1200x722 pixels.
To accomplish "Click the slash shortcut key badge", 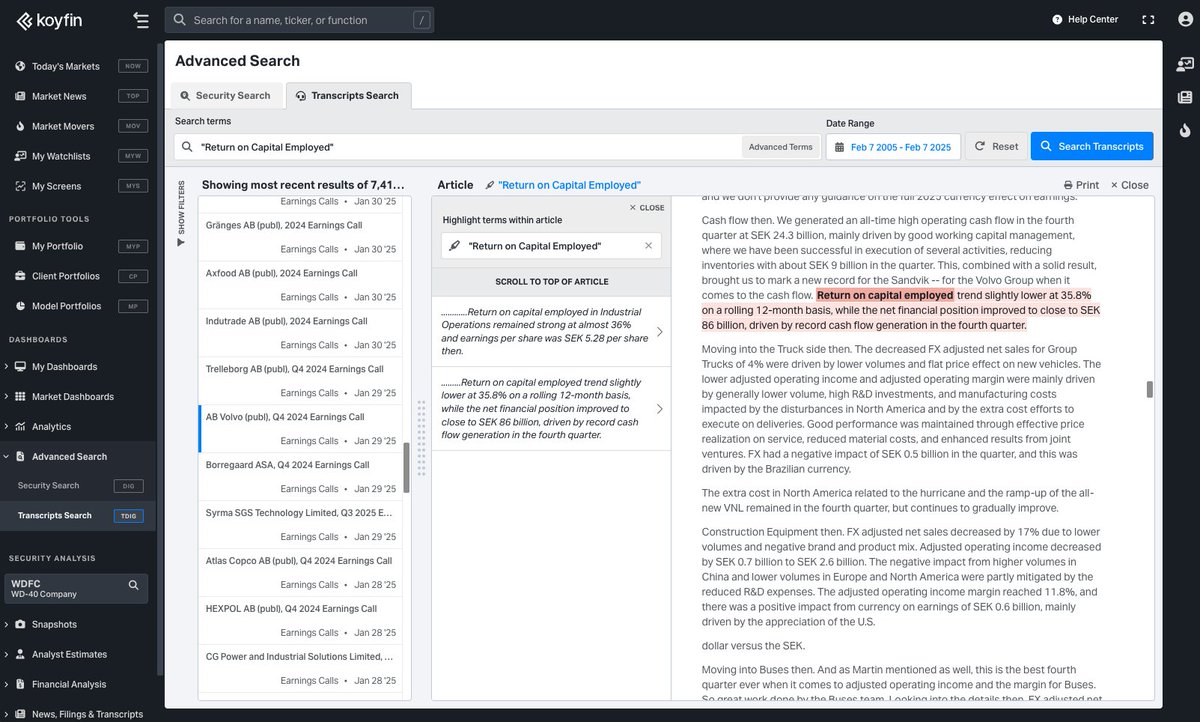I will point(422,20).
